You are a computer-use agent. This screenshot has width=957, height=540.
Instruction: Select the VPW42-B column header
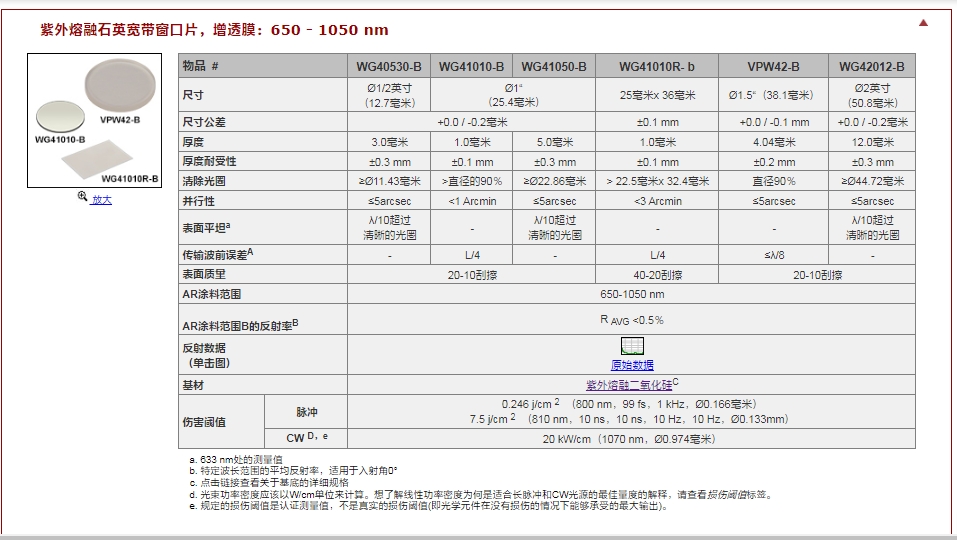tap(773, 67)
